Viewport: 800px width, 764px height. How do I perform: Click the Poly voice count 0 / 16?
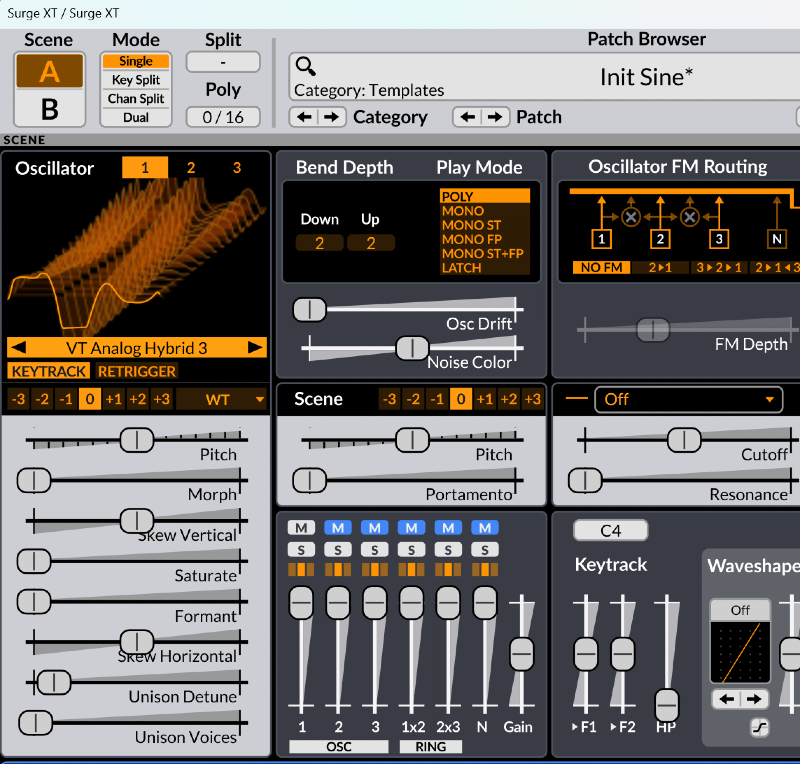pos(223,117)
